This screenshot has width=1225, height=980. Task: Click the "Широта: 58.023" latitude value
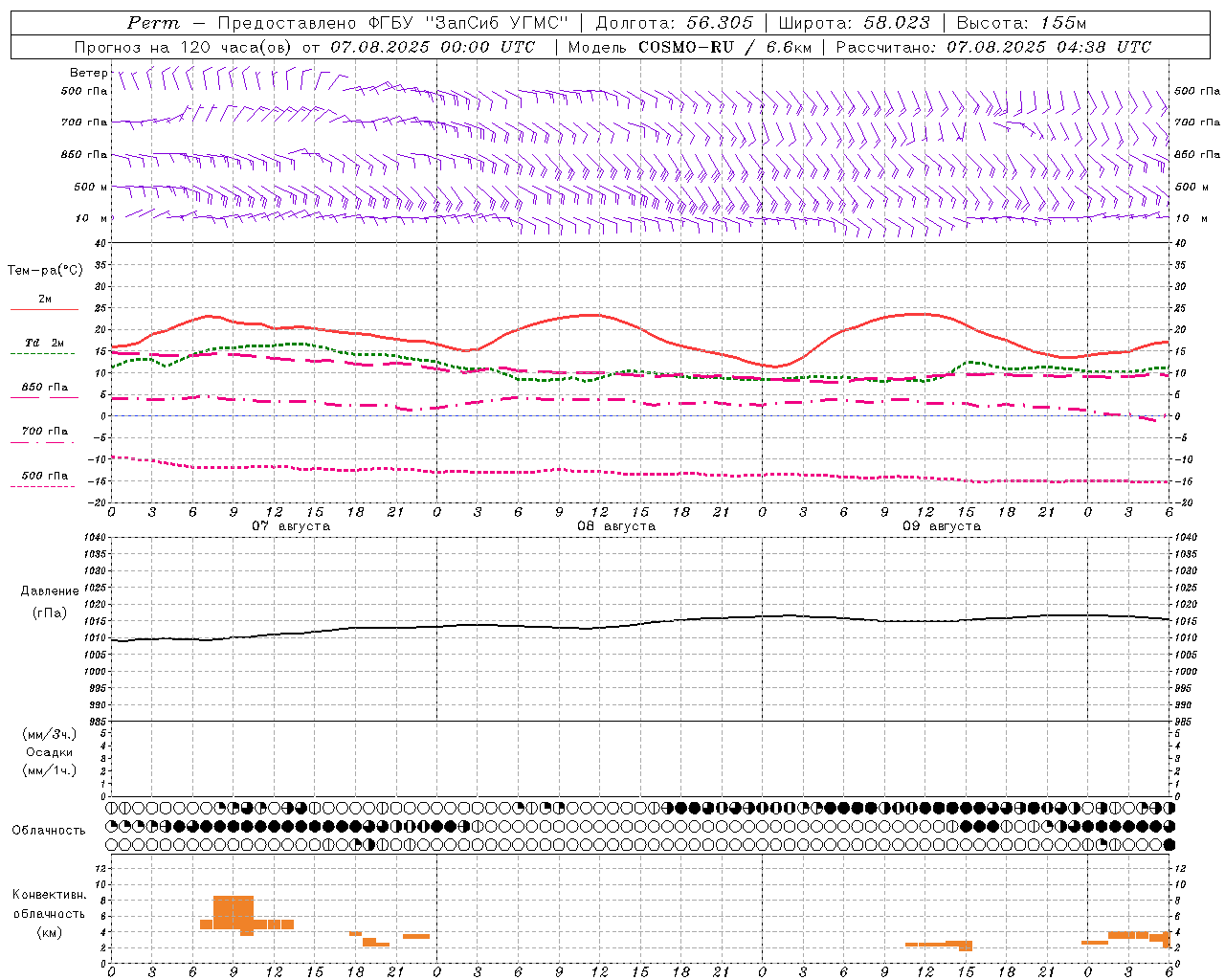(854, 23)
